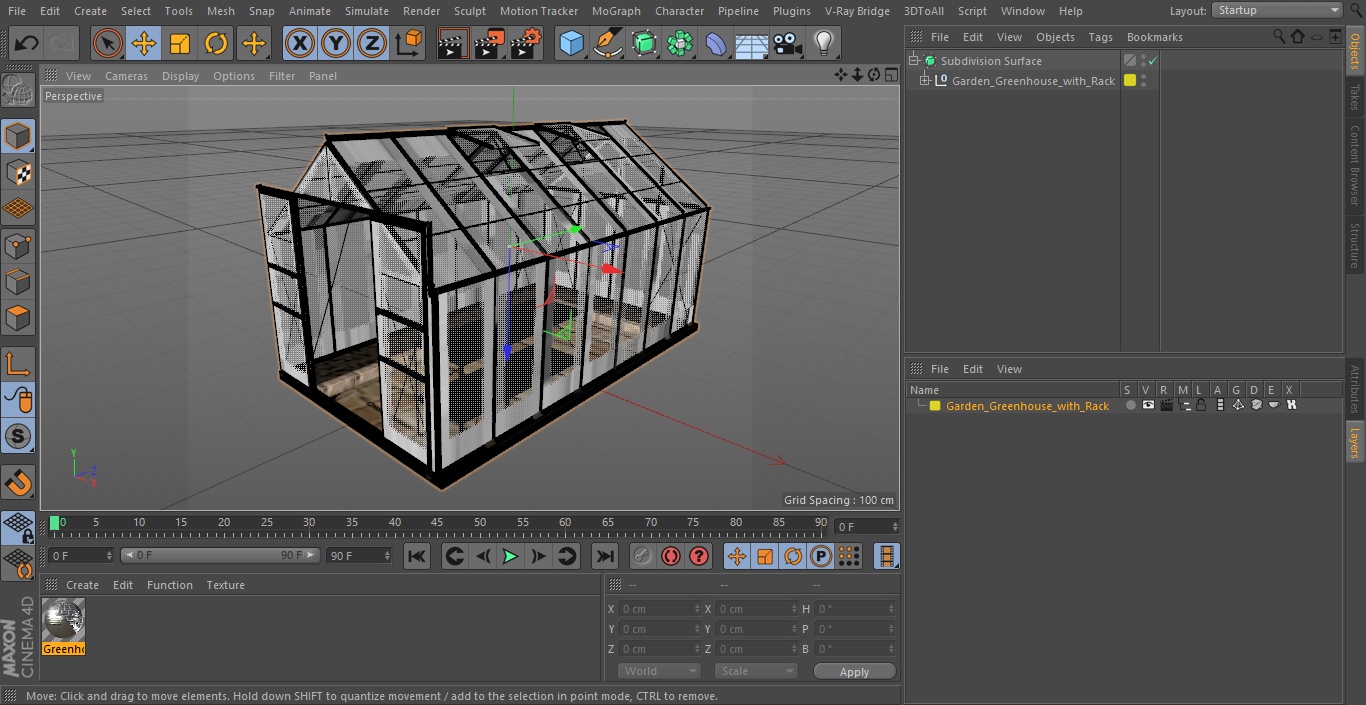Enable the Axis tool
Viewport: 1366px width, 705px height.
(18, 364)
